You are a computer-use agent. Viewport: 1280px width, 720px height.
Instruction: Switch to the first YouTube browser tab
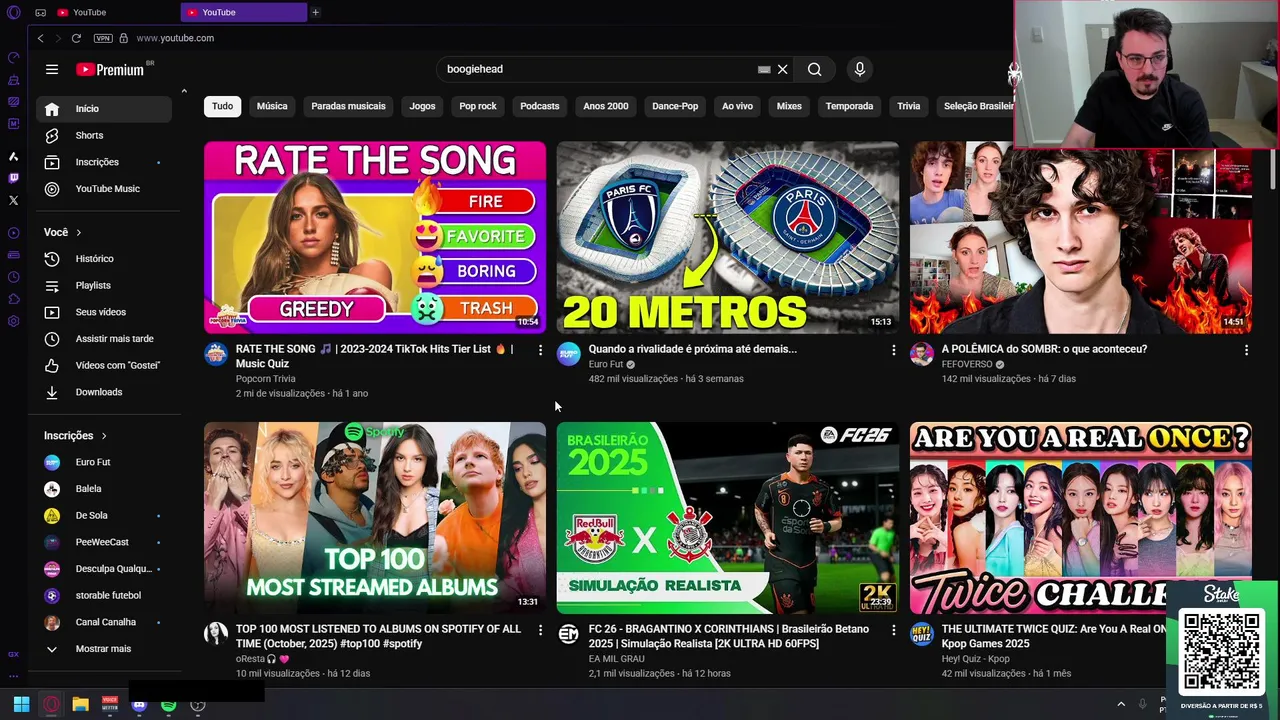[x=115, y=12]
